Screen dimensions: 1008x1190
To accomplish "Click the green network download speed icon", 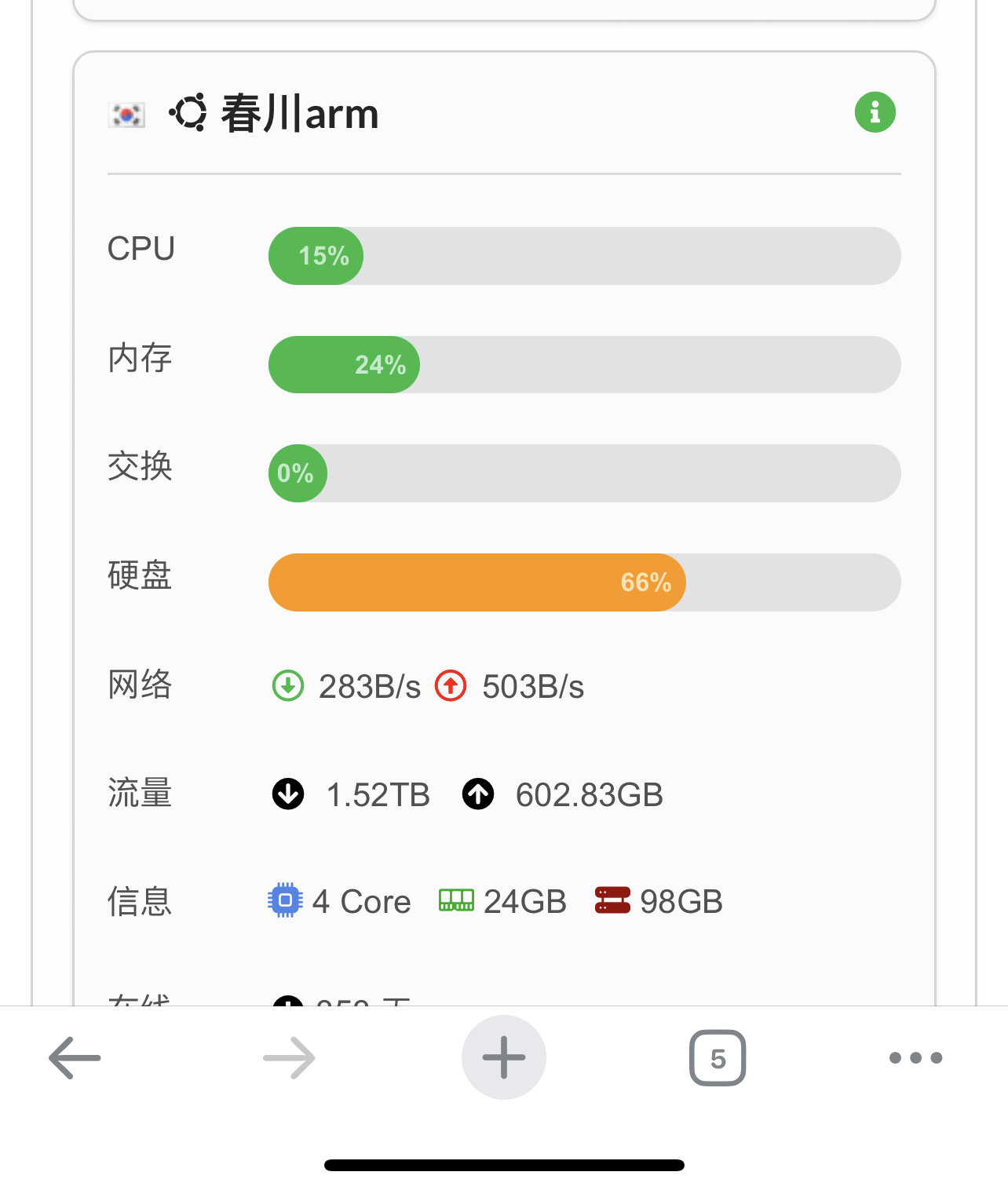I will (x=288, y=685).
